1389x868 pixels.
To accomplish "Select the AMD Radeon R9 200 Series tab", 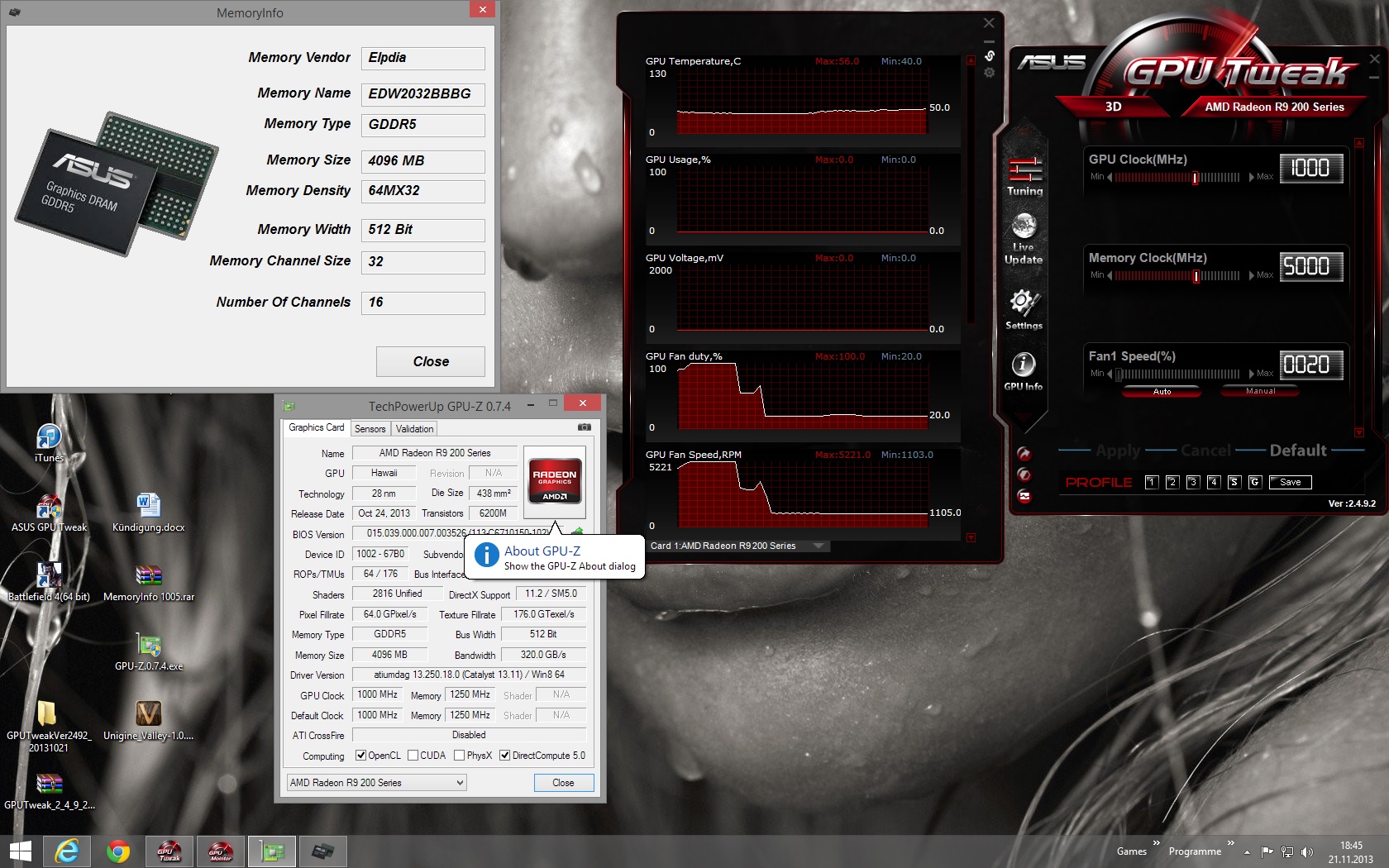I will point(1274,107).
